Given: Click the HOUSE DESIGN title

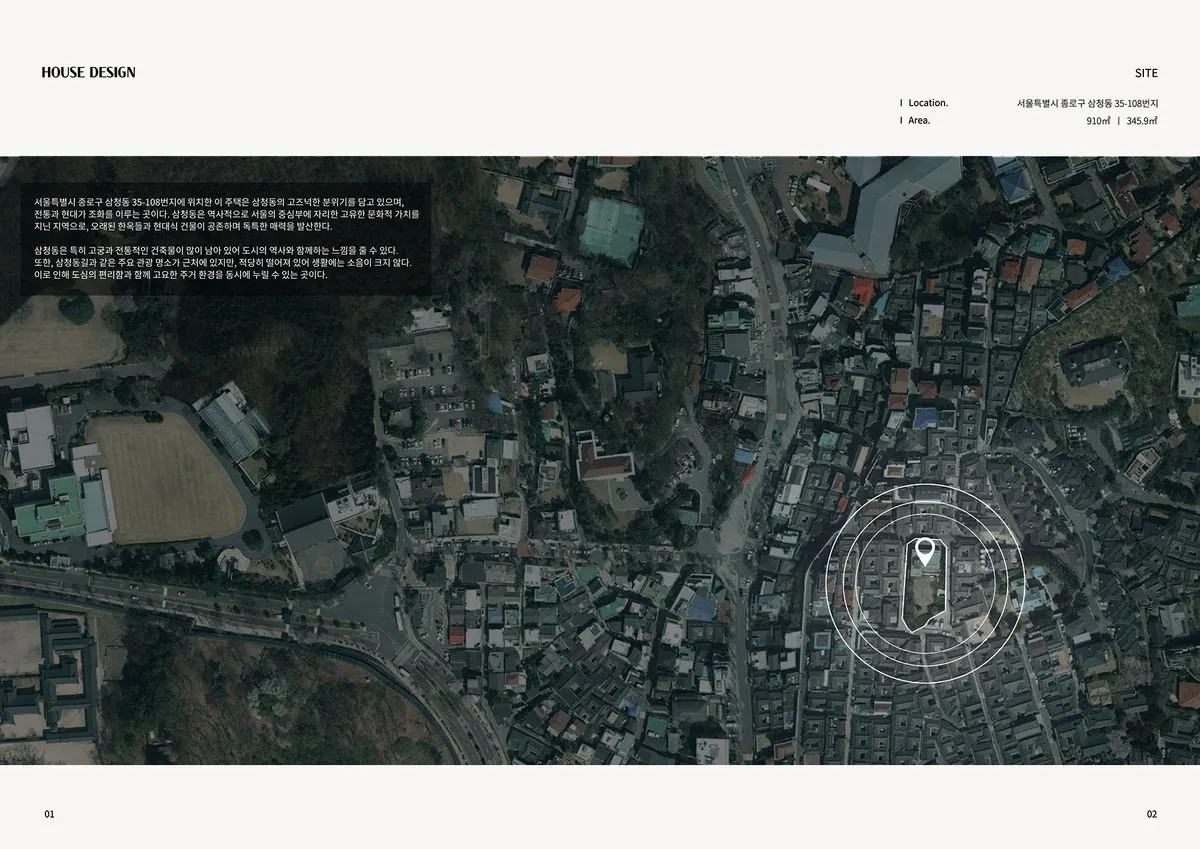Looking at the screenshot, I should click(x=89, y=72).
